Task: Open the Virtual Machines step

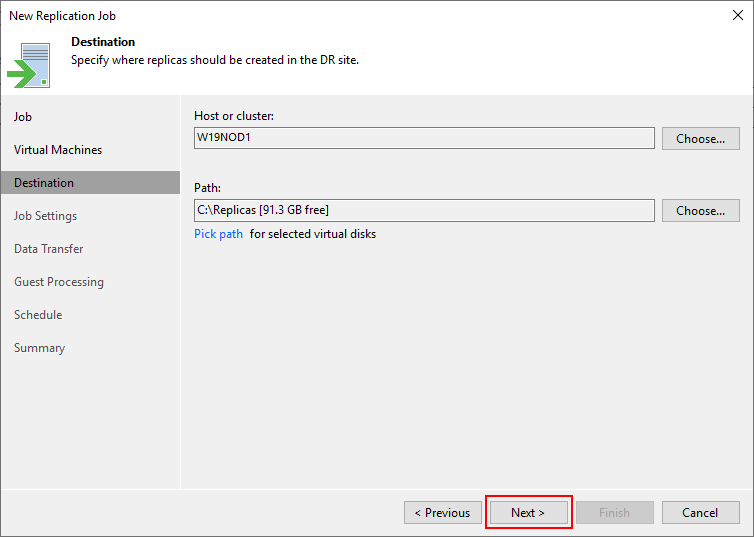Action: click(58, 150)
